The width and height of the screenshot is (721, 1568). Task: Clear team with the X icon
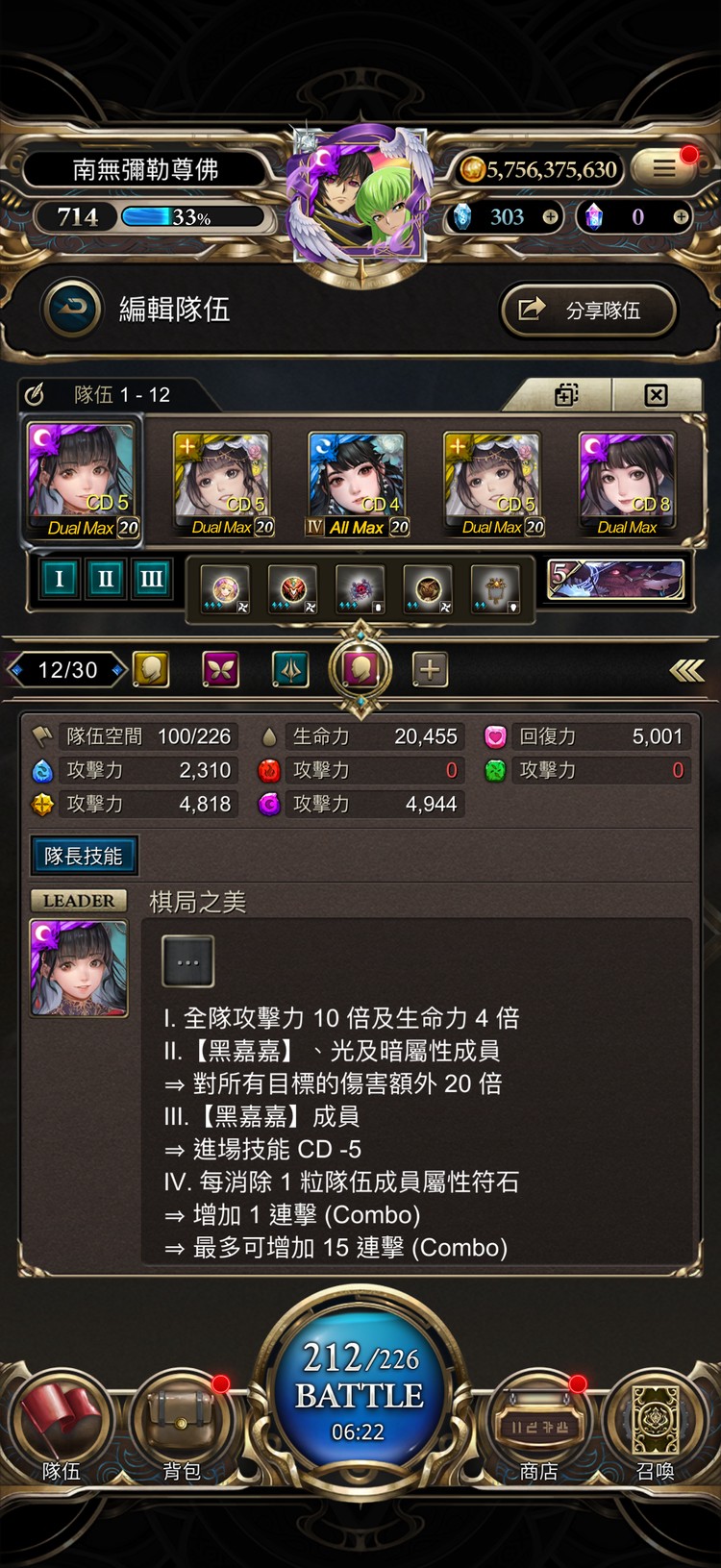[x=656, y=394]
